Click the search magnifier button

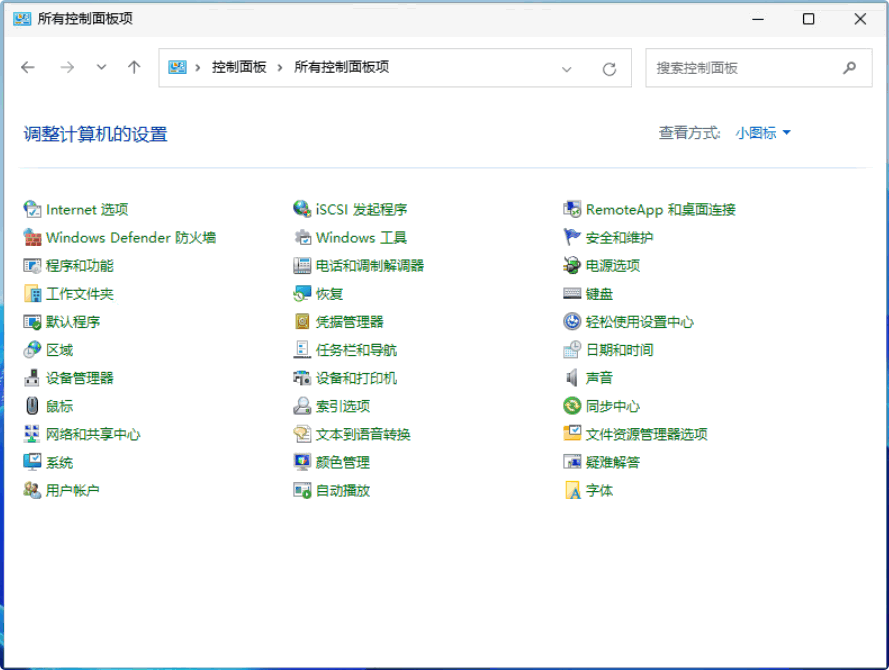tap(849, 68)
